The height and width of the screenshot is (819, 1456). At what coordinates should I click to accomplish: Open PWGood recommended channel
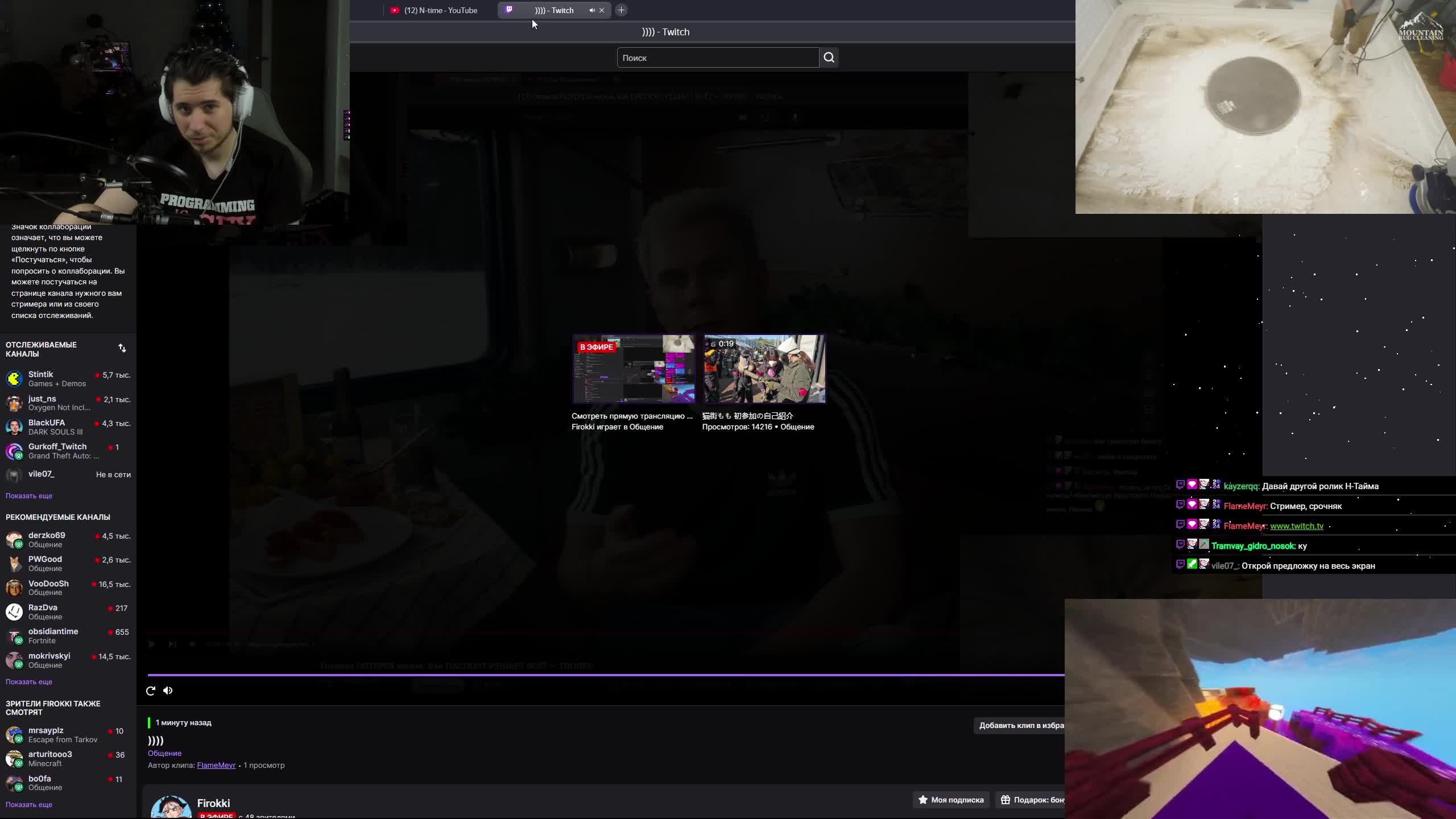pyautogui.click(x=68, y=564)
